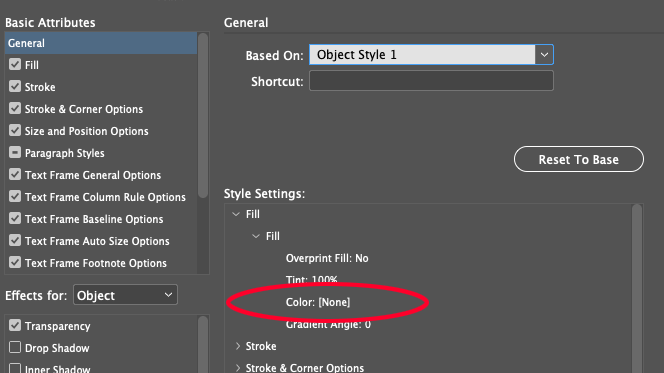Open the Fill attribute settings
Screen dimensions: 664x373
(x=32, y=65)
